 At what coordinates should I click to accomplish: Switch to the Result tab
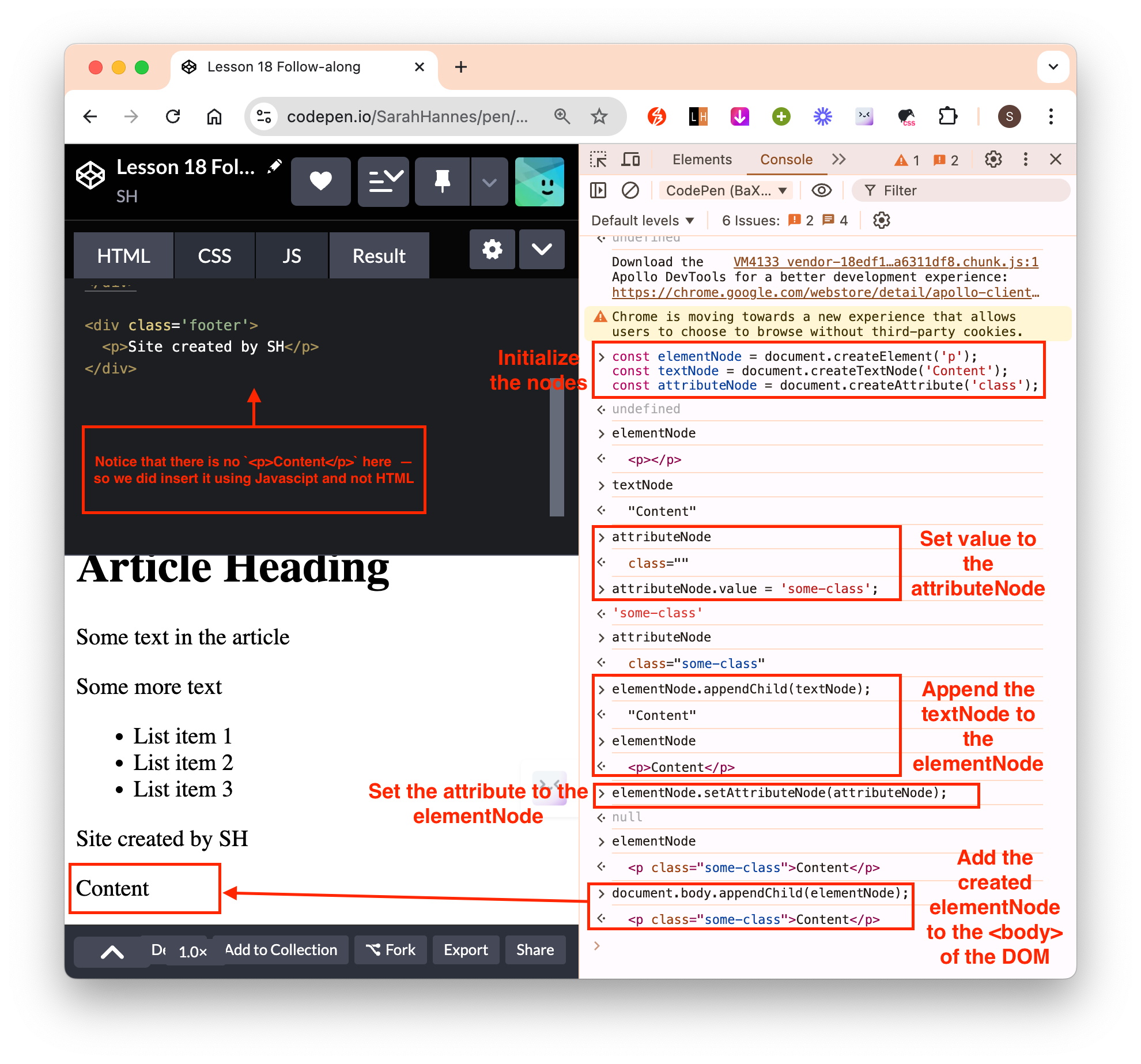click(379, 255)
